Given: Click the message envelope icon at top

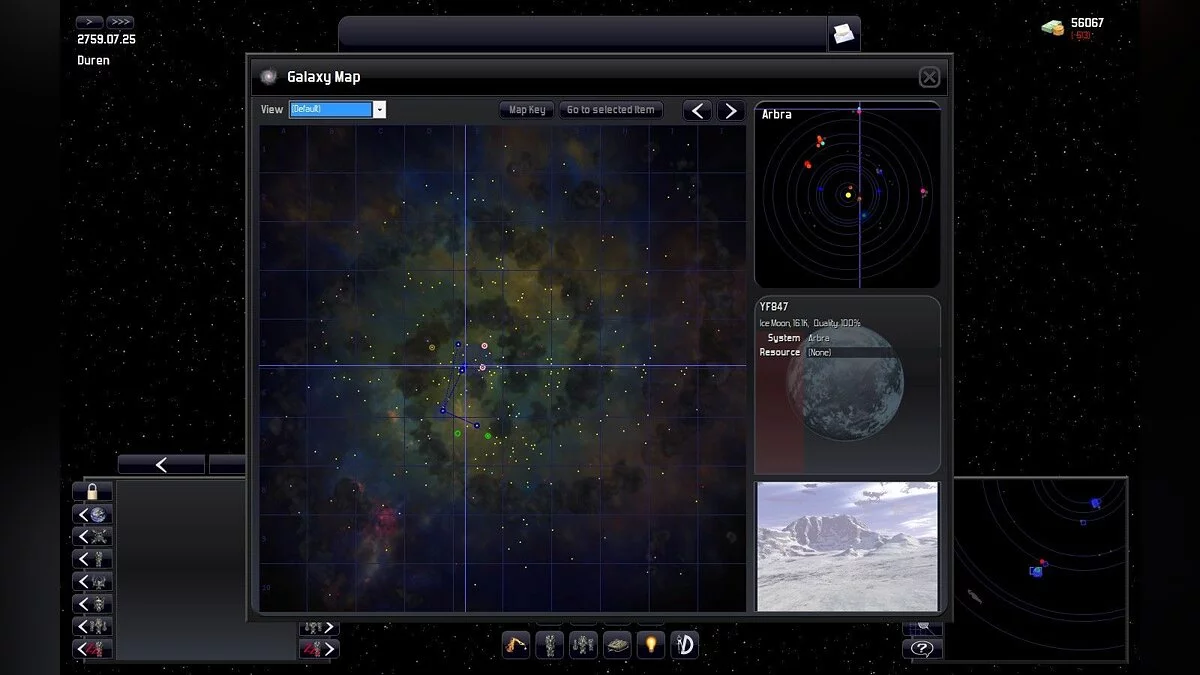Looking at the screenshot, I should 843,34.
